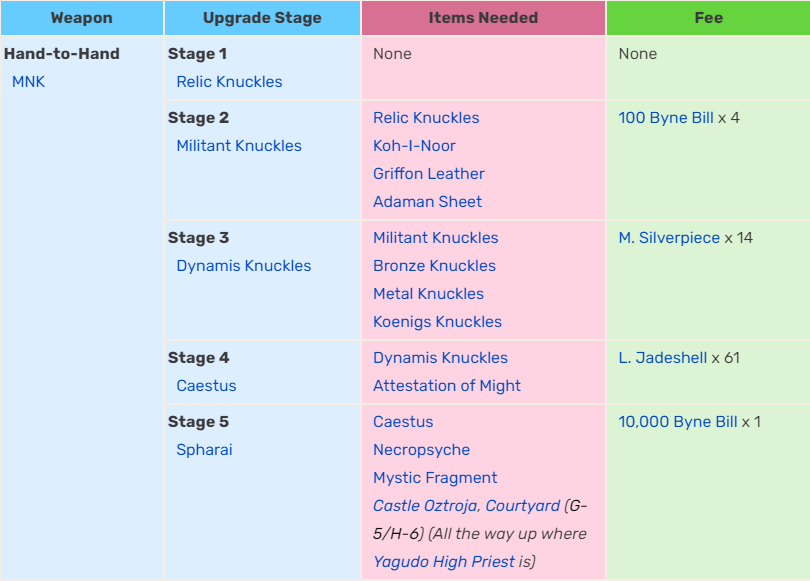Open Dynamis Knuckles under Stage 3

(244, 265)
